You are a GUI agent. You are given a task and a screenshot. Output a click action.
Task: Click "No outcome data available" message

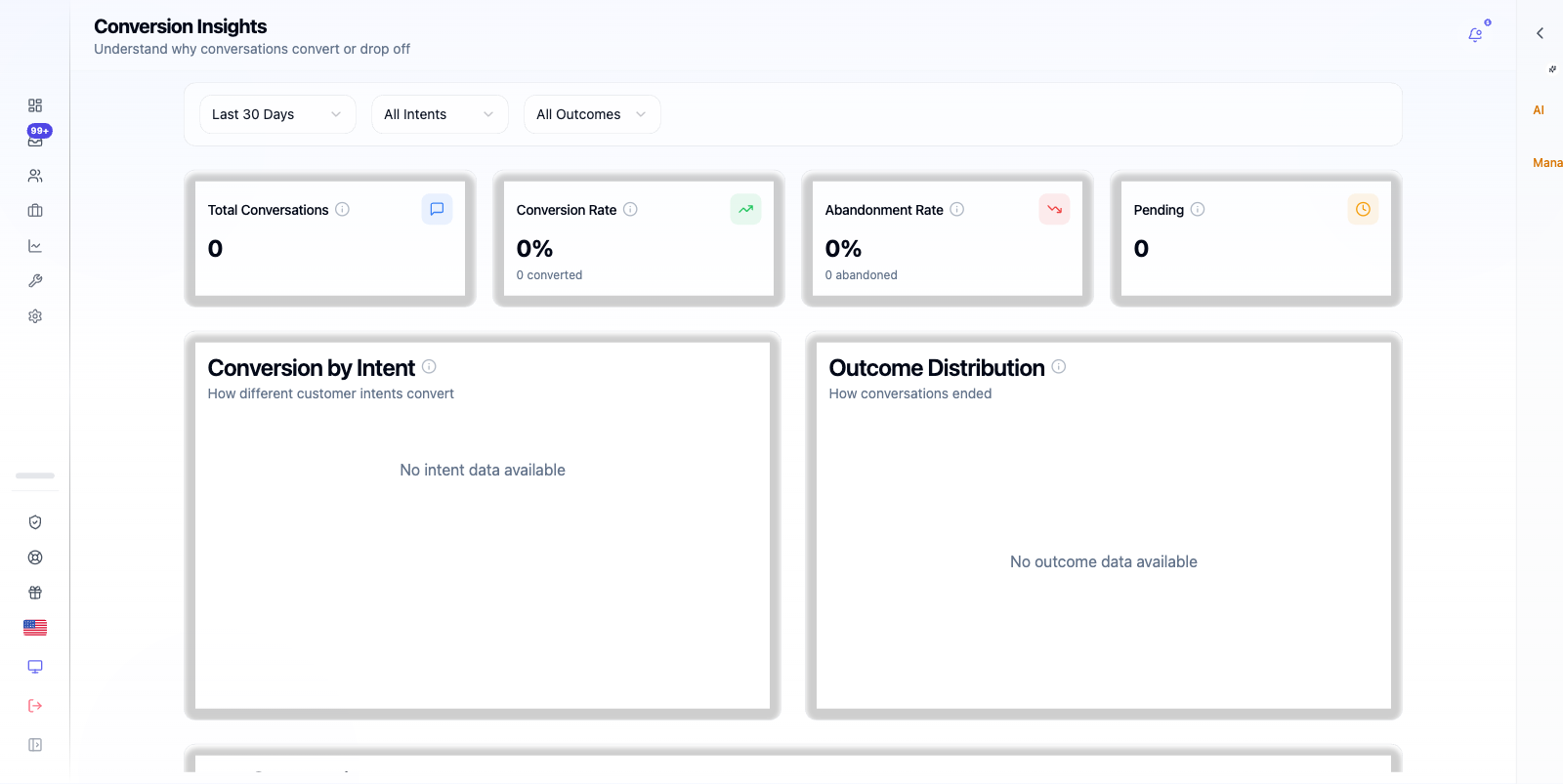point(1104,561)
